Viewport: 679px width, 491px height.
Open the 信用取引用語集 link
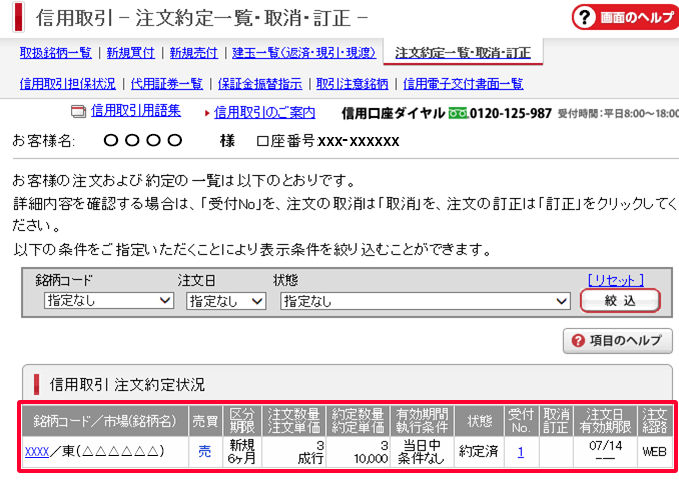tap(136, 111)
